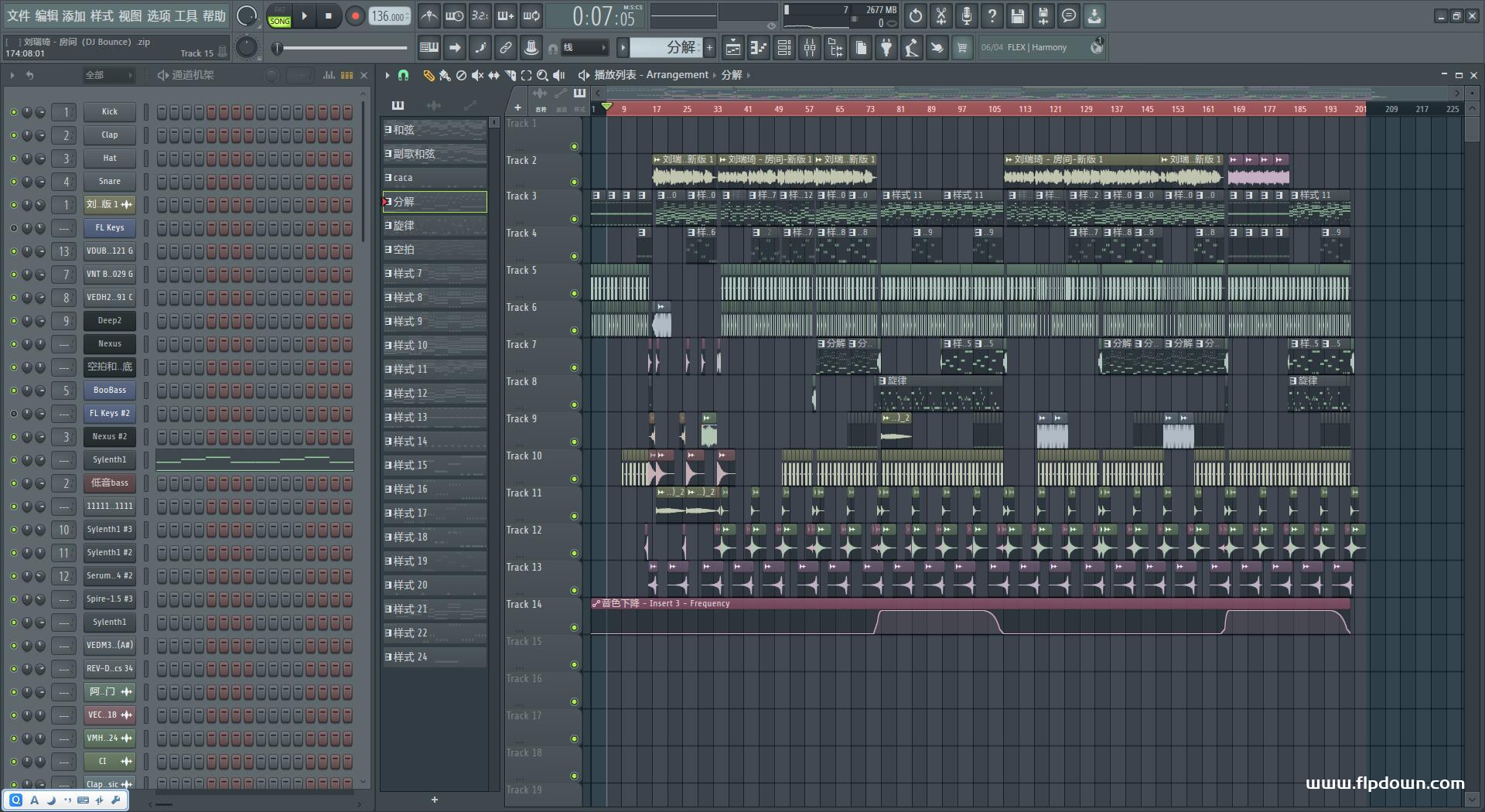The height and width of the screenshot is (812, 1485).
Task: Expand the arrow after Arrangement in playlist title
Action: [x=715, y=75]
